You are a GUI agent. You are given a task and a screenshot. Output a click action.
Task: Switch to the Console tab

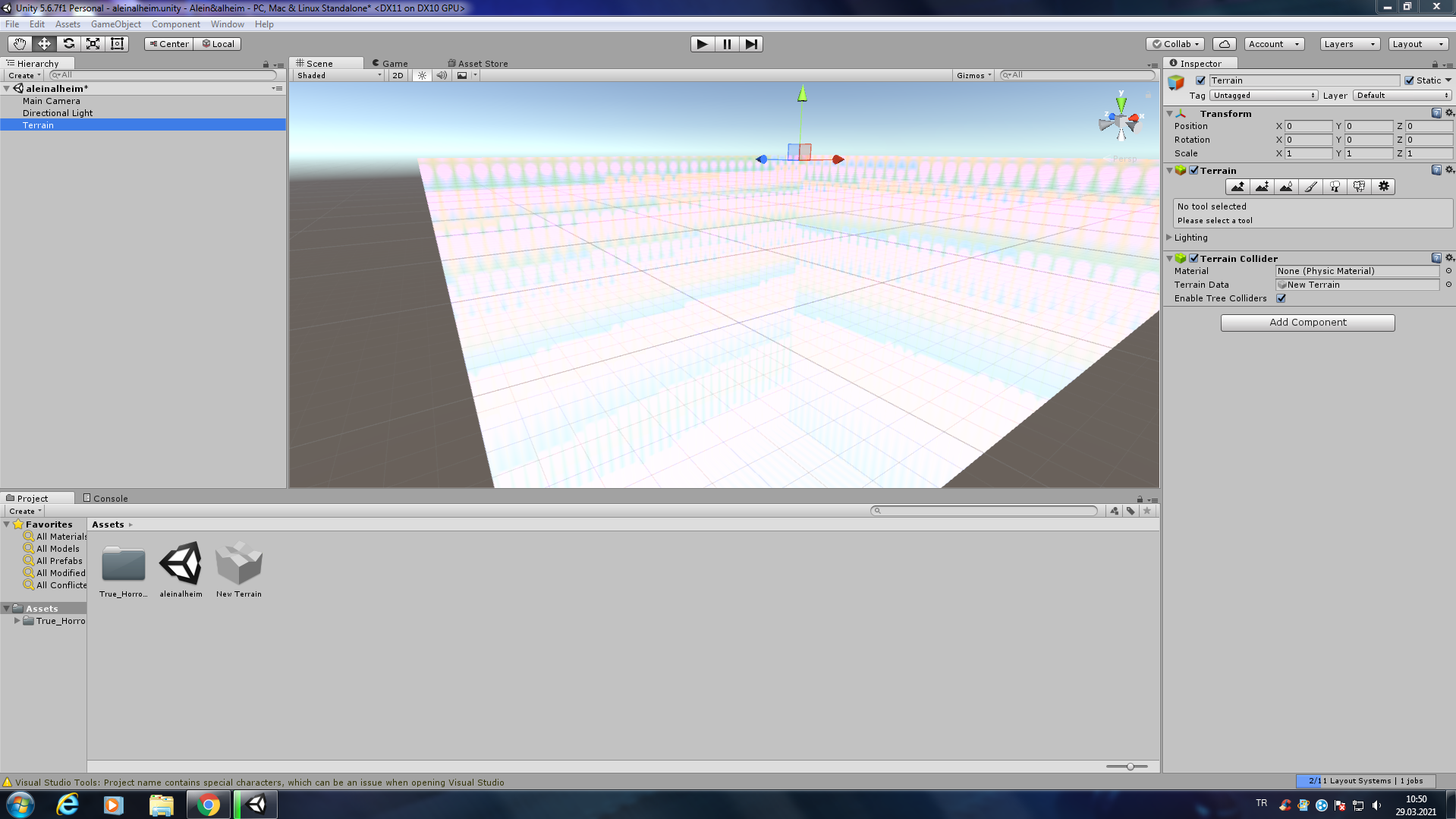click(105, 499)
